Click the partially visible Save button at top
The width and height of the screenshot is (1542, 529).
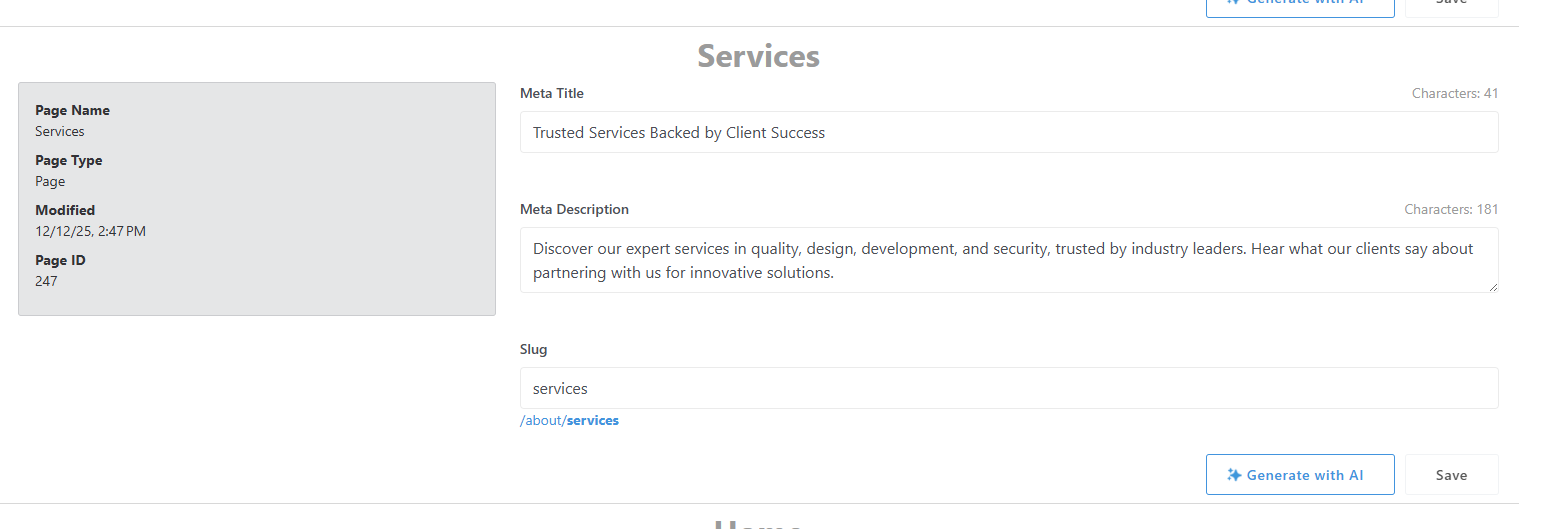[x=1451, y=6]
